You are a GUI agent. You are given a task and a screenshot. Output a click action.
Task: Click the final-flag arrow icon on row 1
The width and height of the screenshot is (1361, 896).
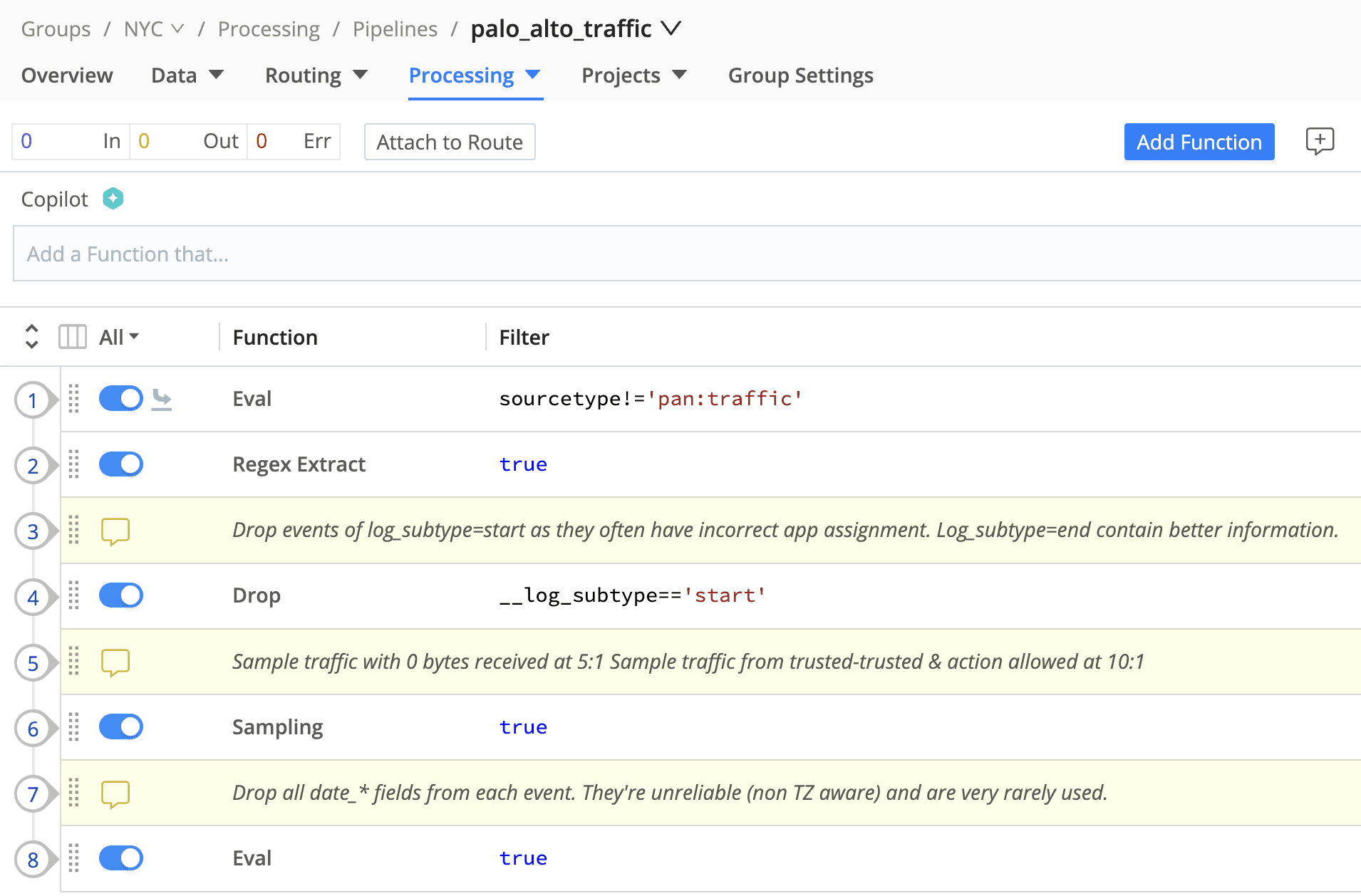(162, 400)
